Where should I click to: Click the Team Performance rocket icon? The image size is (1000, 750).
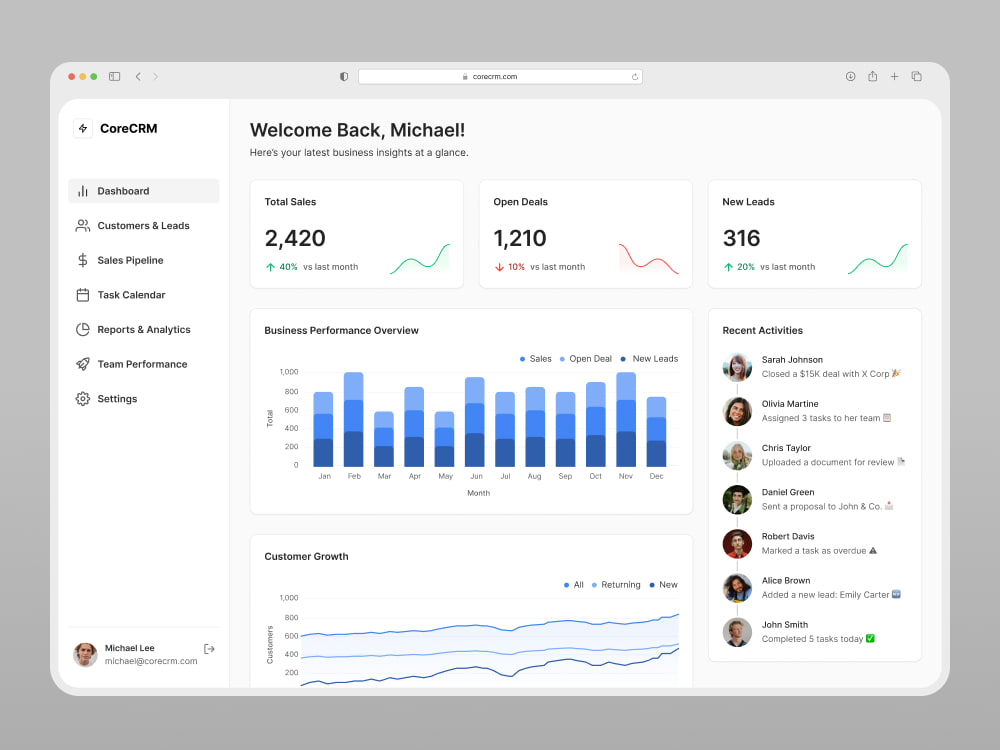click(83, 364)
